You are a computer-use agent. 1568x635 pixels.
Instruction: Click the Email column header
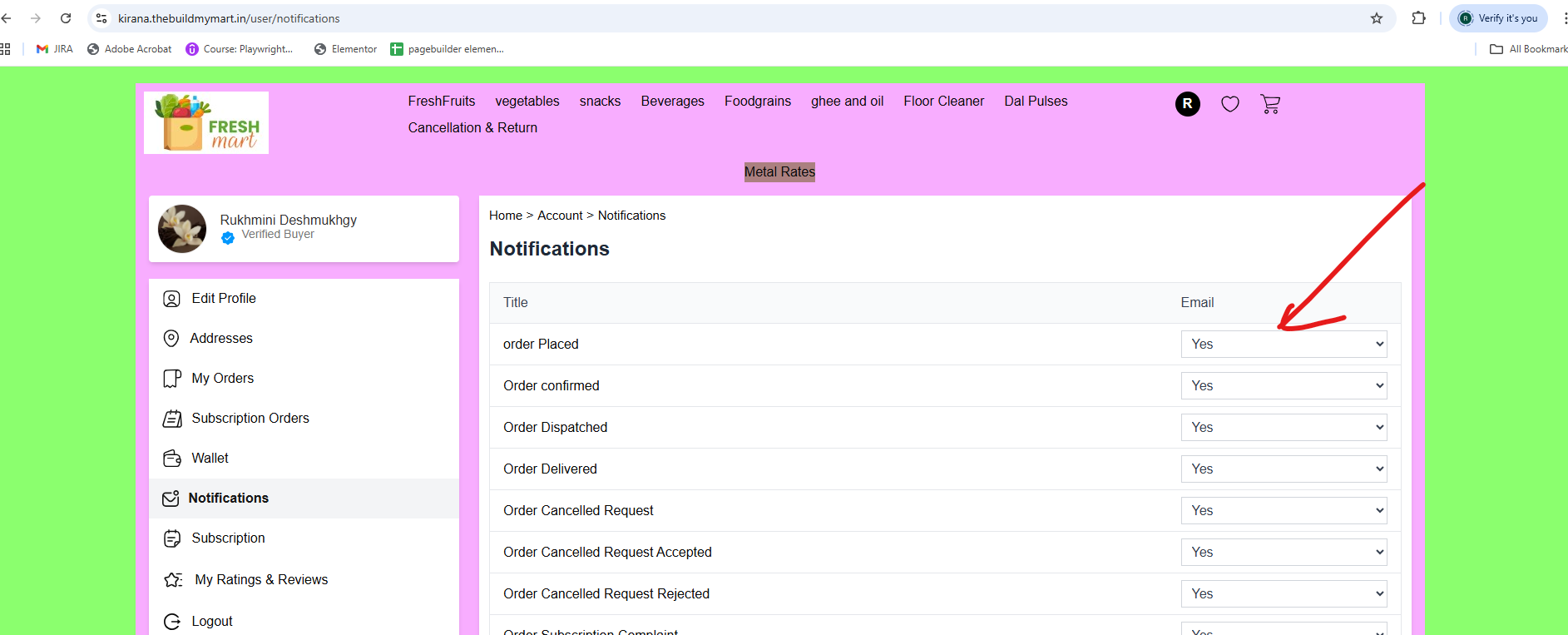(1197, 303)
